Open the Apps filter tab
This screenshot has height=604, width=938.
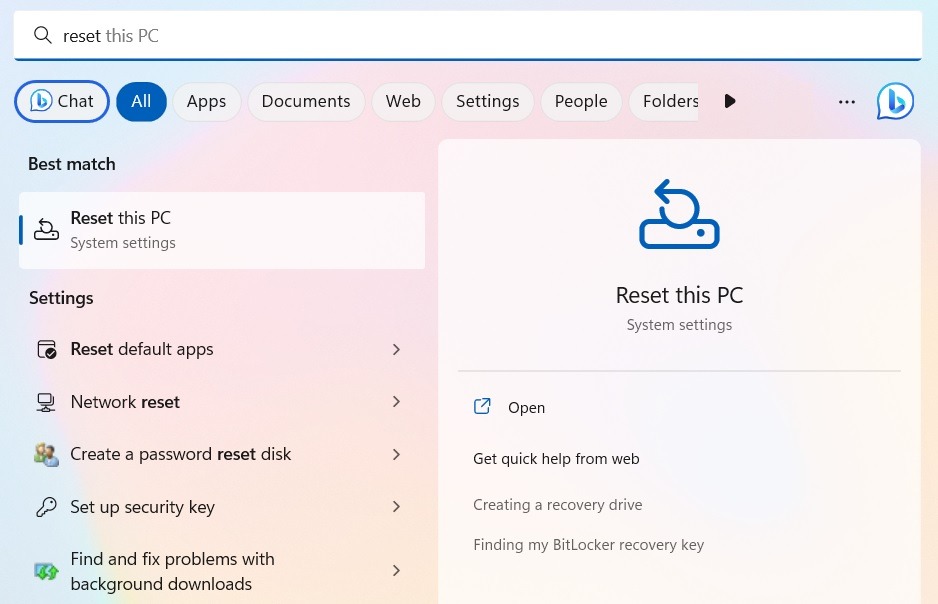[x=206, y=101]
